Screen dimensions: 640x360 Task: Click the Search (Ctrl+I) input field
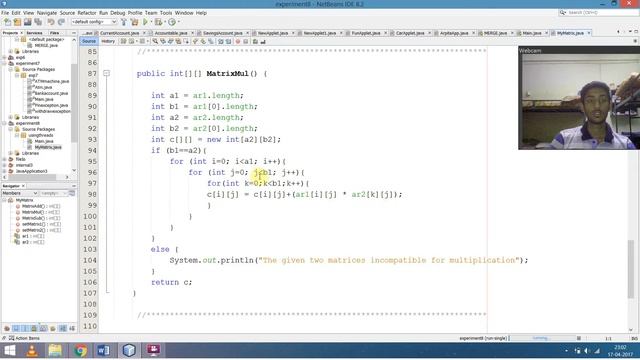tap(602, 13)
